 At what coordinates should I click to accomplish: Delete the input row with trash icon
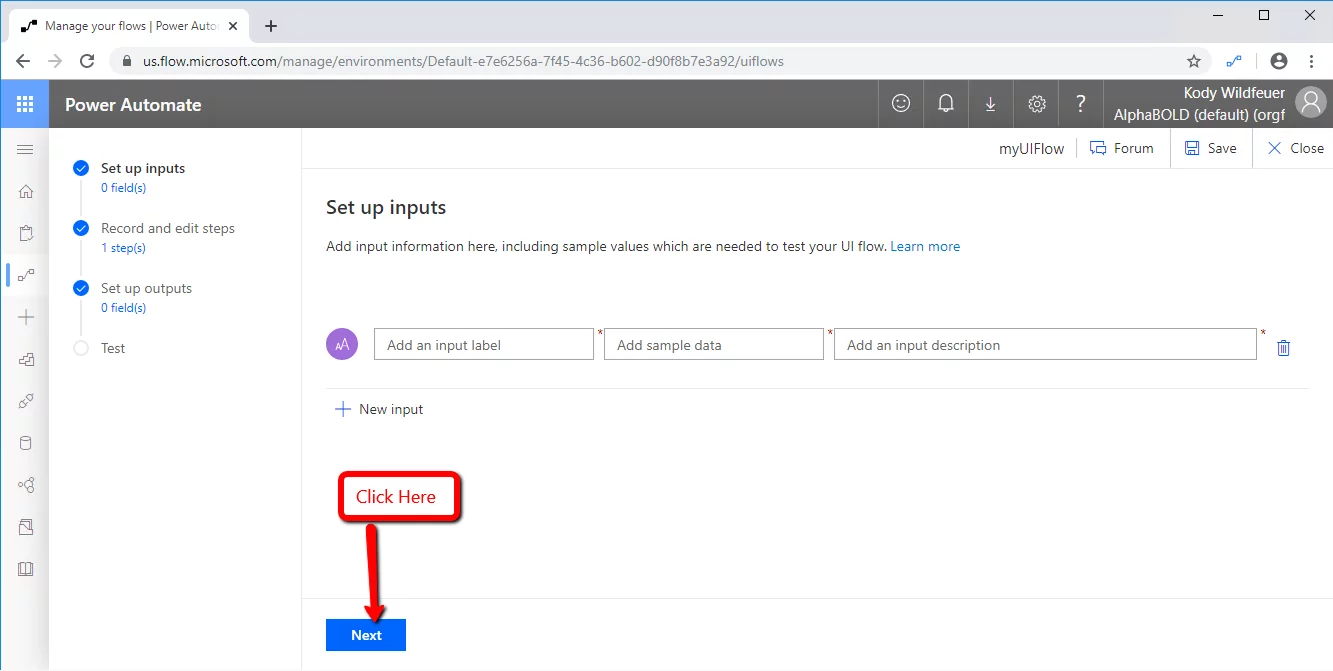[1284, 348]
